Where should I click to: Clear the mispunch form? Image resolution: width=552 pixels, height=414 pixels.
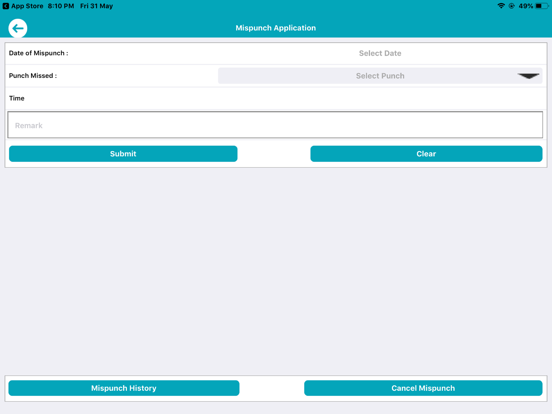pos(426,154)
